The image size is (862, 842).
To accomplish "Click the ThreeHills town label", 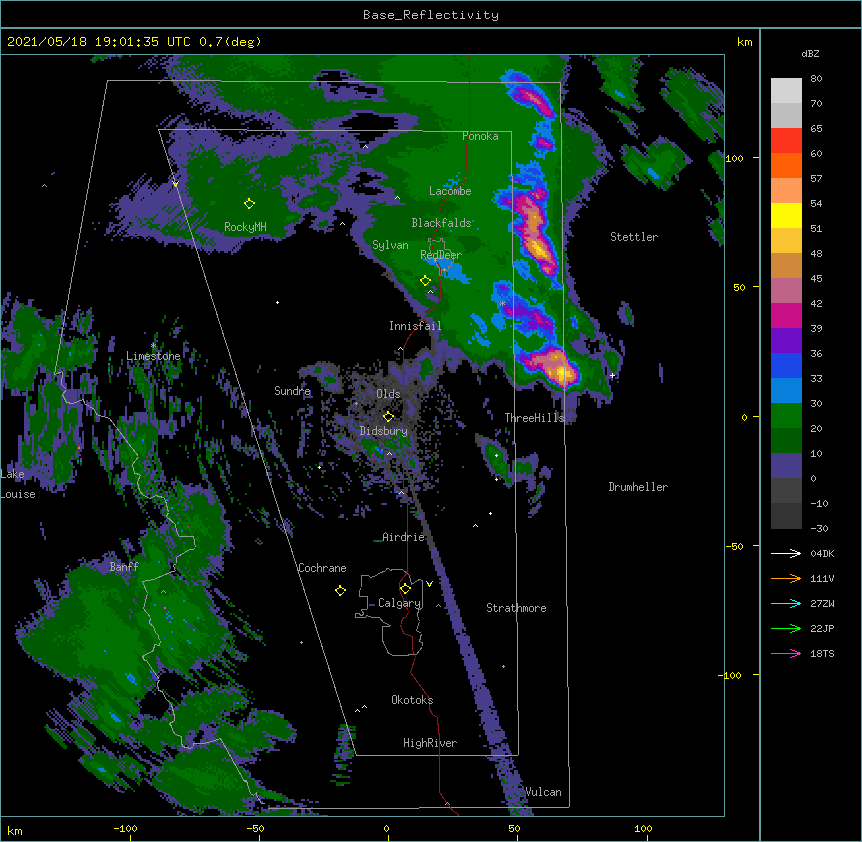I will click(534, 418).
